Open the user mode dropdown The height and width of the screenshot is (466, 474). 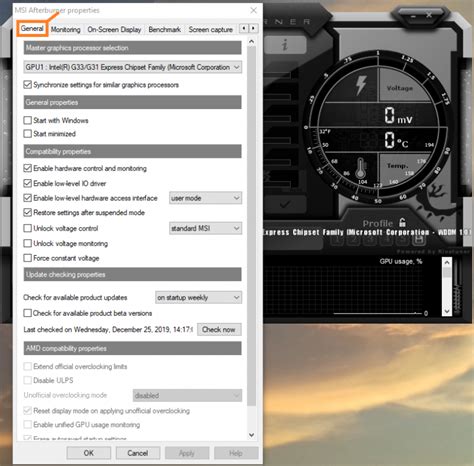click(205, 198)
